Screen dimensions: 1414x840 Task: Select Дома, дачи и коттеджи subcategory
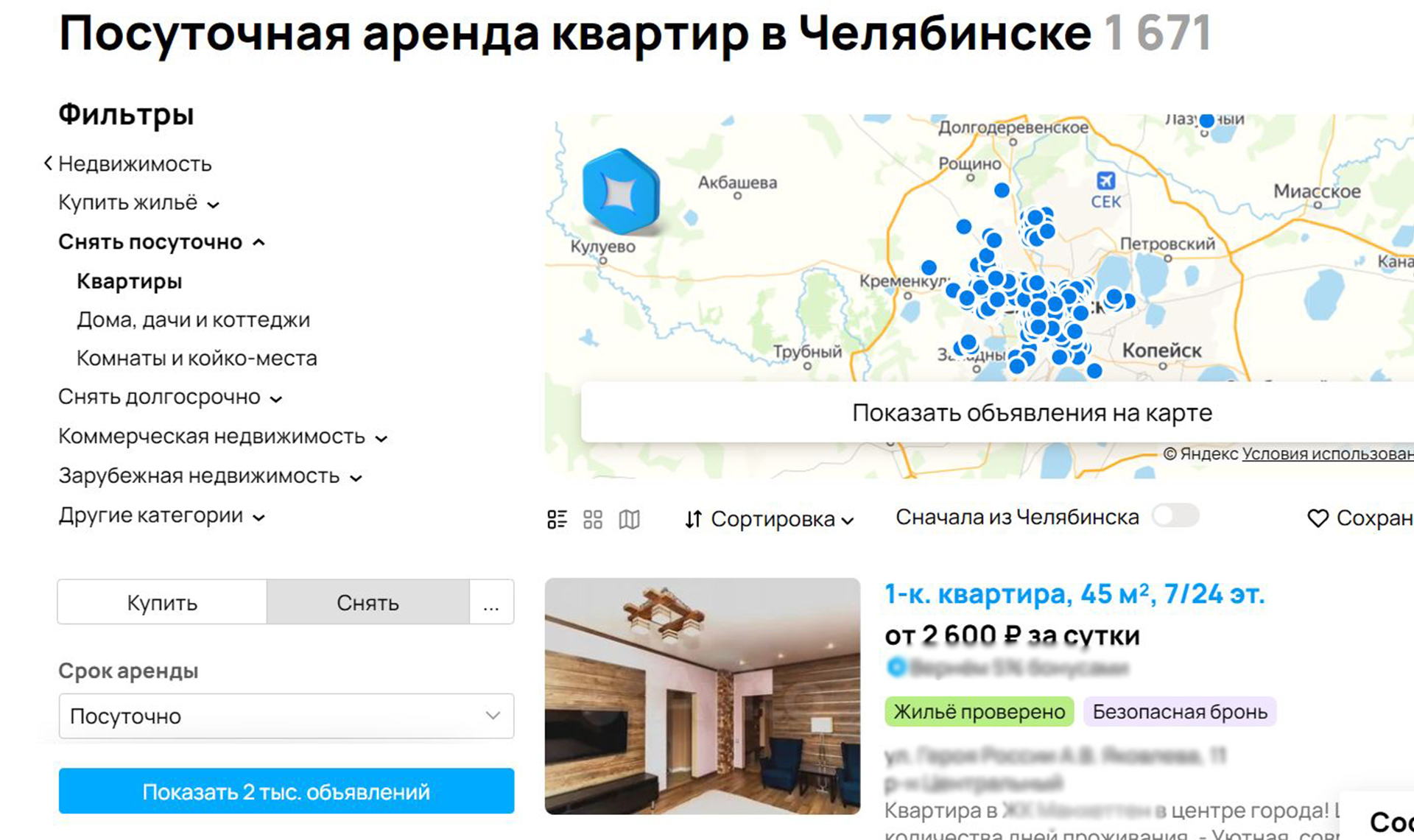193,320
